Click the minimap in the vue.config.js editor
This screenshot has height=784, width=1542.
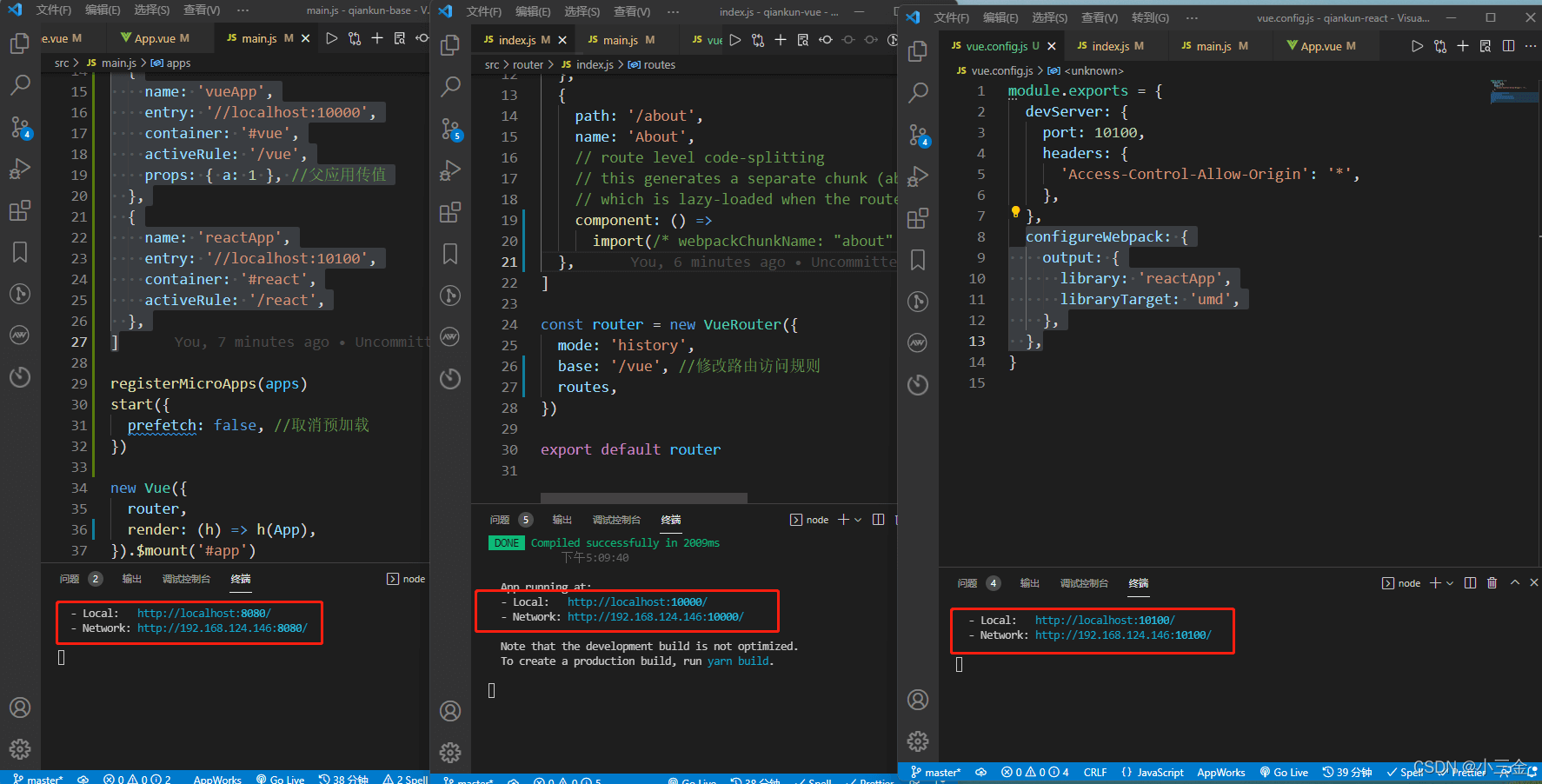(1512, 91)
